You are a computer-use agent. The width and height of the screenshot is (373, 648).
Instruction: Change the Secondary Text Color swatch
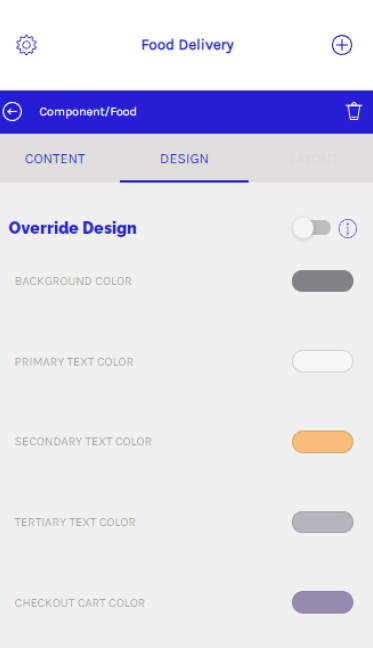tap(323, 442)
